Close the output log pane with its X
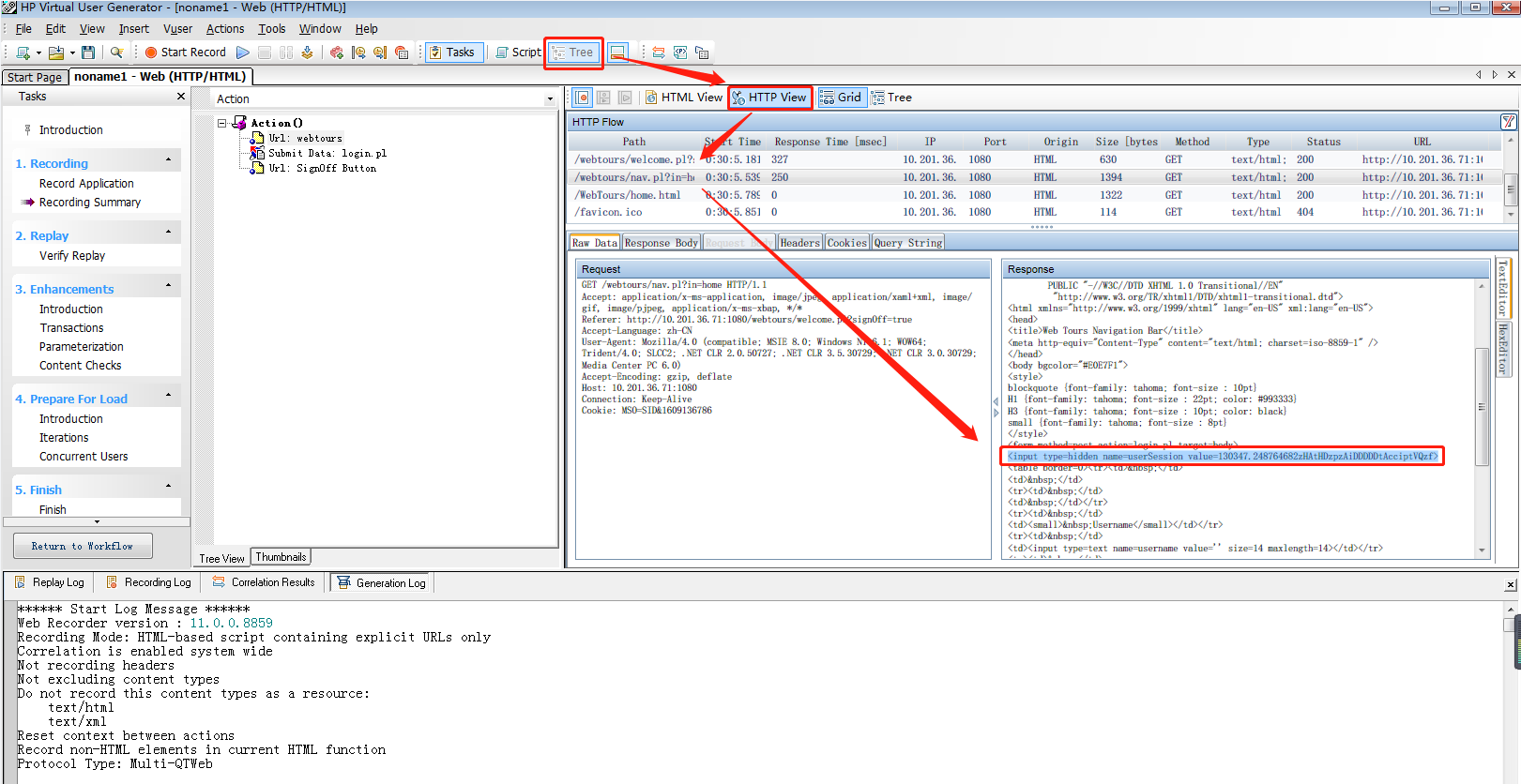Screen dimensions: 1521x784 click(1511, 584)
